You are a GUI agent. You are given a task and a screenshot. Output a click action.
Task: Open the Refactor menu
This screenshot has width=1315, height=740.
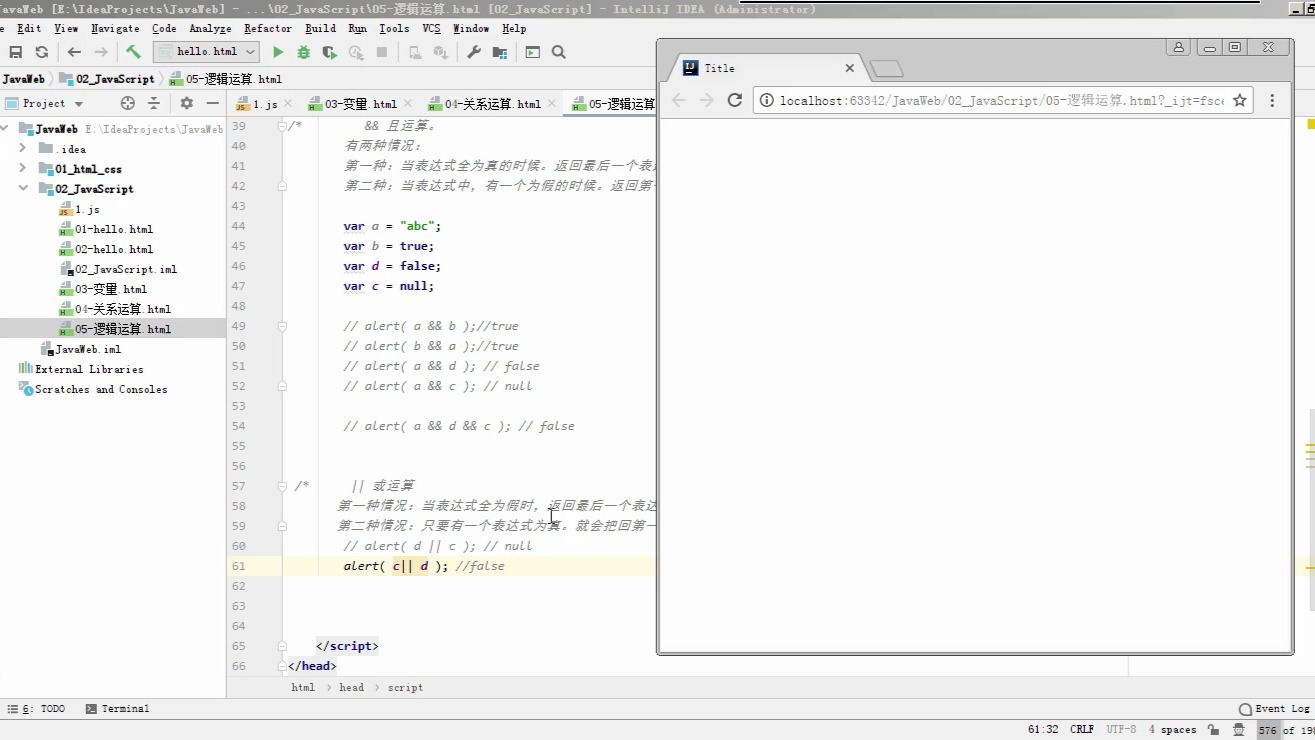(268, 29)
